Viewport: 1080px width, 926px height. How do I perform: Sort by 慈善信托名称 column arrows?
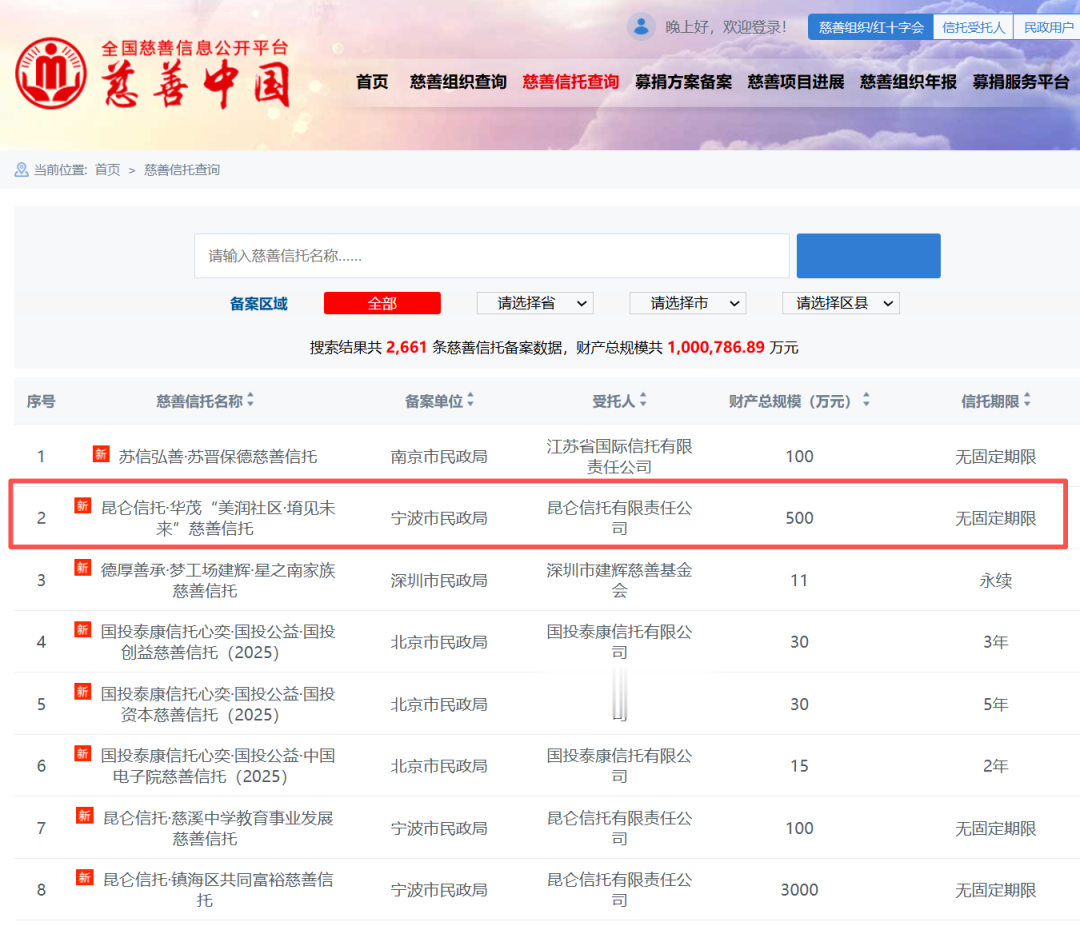click(251, 400)
